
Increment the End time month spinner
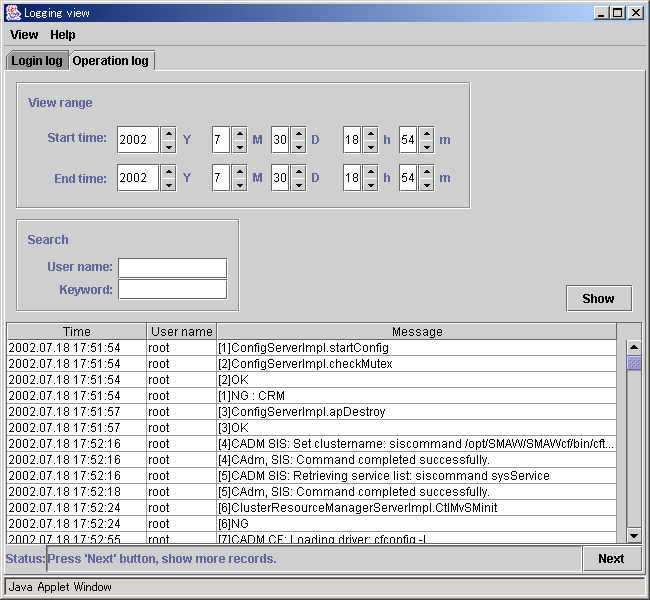tap(239, 172)
